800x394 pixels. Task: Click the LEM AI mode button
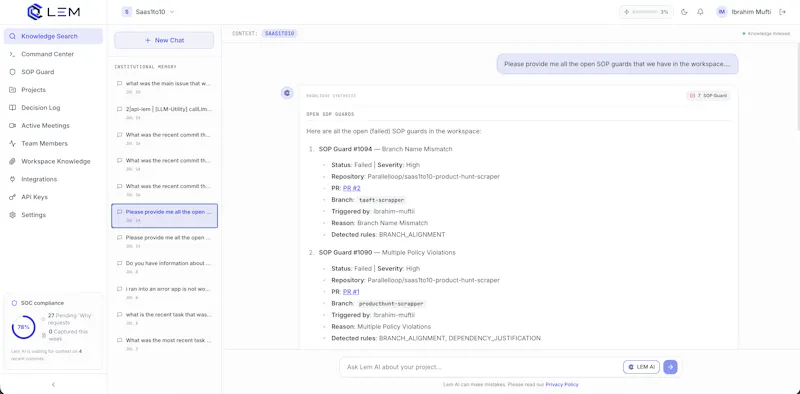coord(641,367)
